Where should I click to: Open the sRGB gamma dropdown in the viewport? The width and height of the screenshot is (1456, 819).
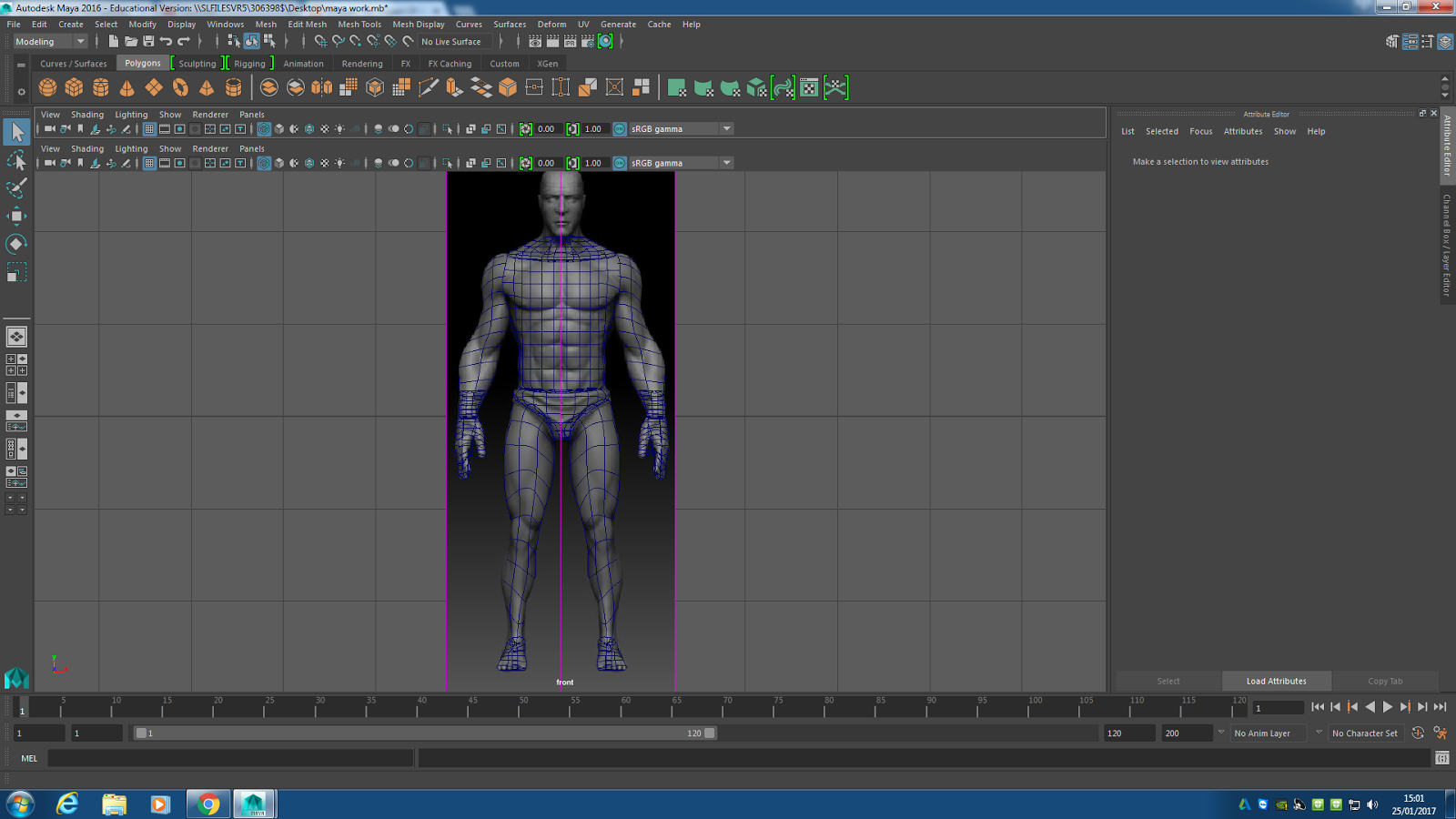(x=725, y=162)
